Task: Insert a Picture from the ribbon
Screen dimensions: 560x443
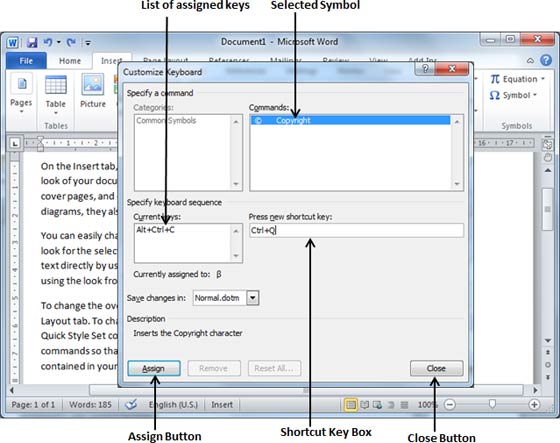Action: (93, 91)
